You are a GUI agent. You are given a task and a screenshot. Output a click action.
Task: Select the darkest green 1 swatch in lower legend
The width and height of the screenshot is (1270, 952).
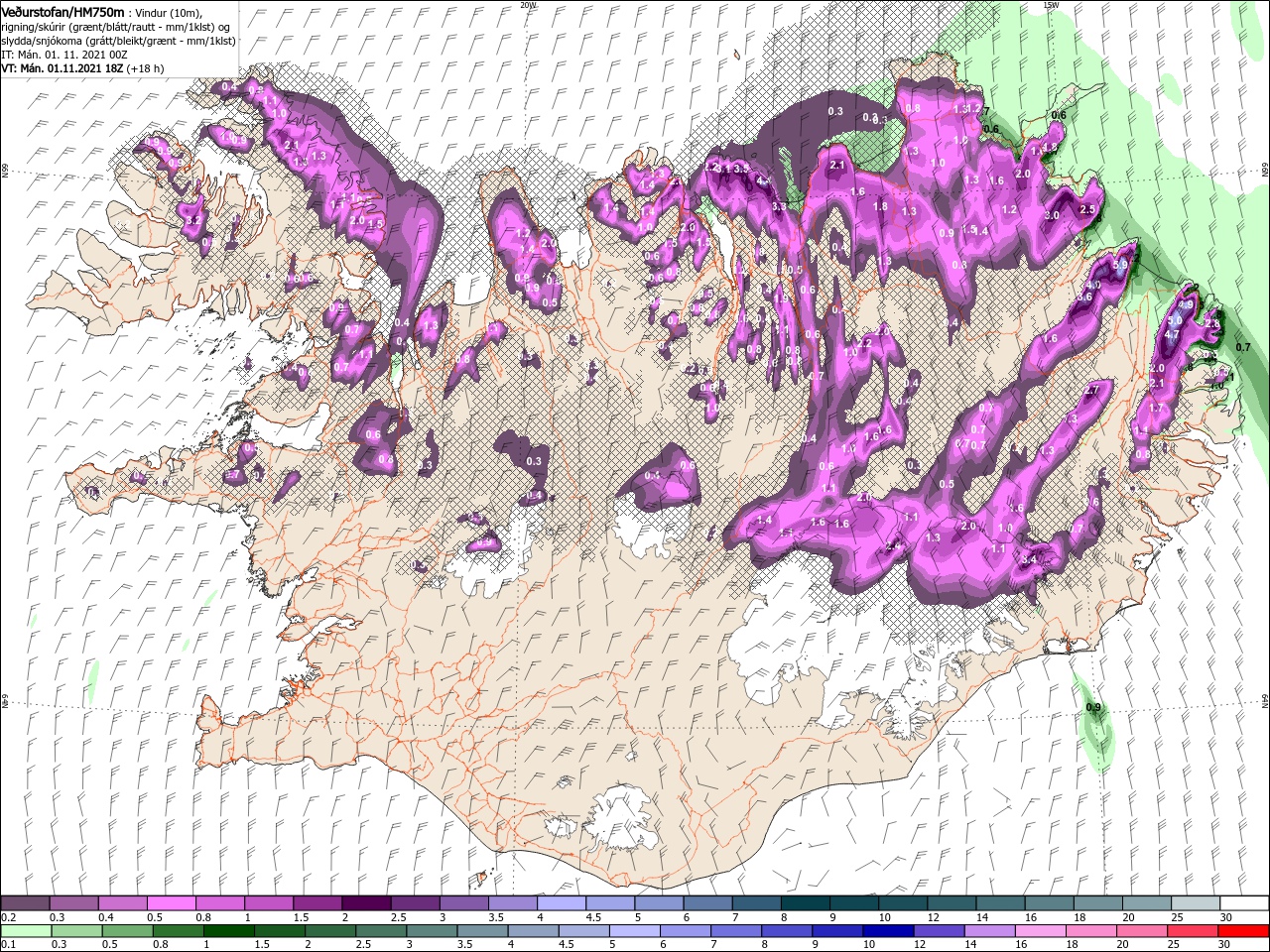pos(229,930)
